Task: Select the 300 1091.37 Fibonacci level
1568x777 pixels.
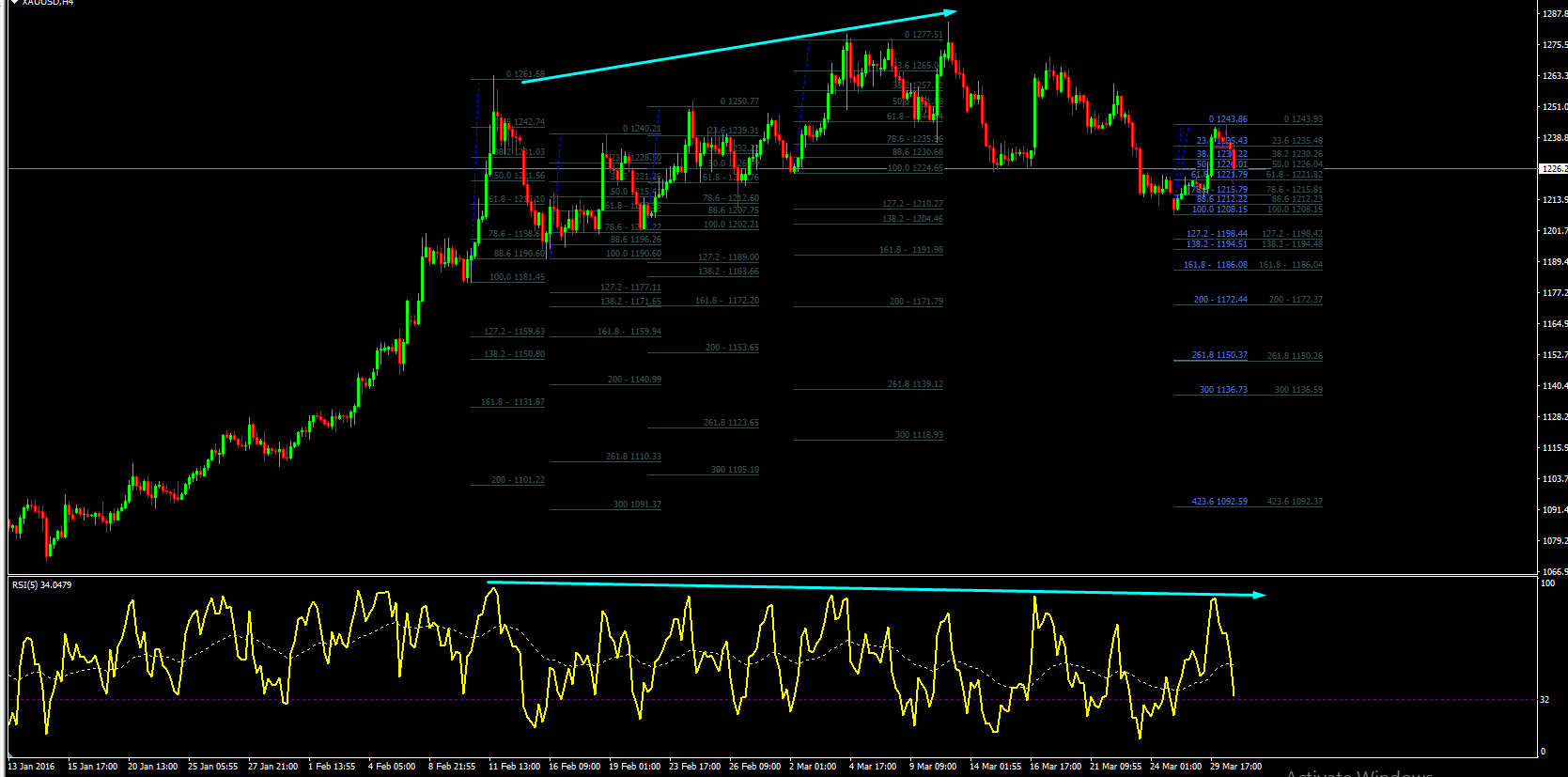Action: point(637,505)
